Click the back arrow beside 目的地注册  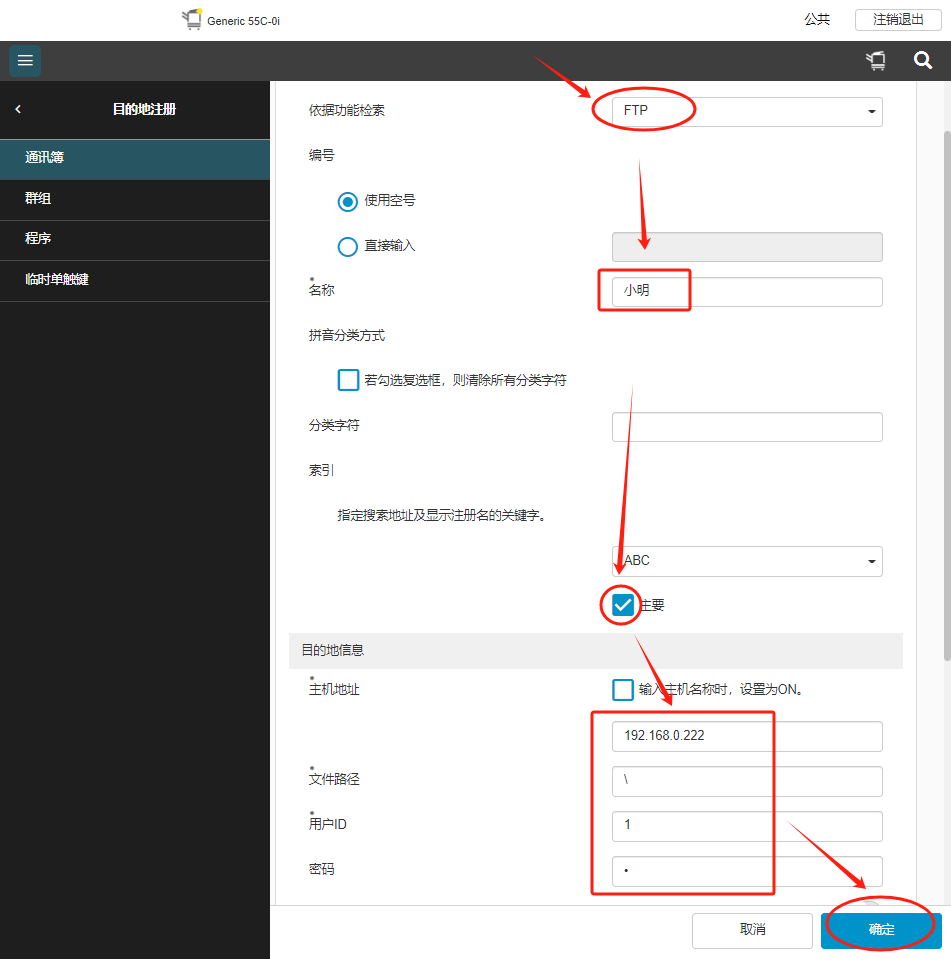(x=18, y=109)
